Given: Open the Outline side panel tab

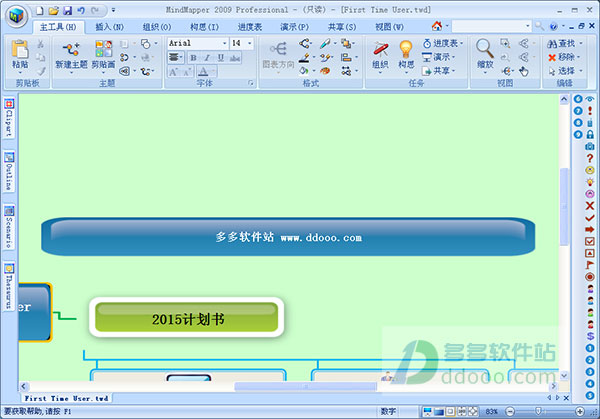Looking at the screenshot, I should [x=9, y=171].
